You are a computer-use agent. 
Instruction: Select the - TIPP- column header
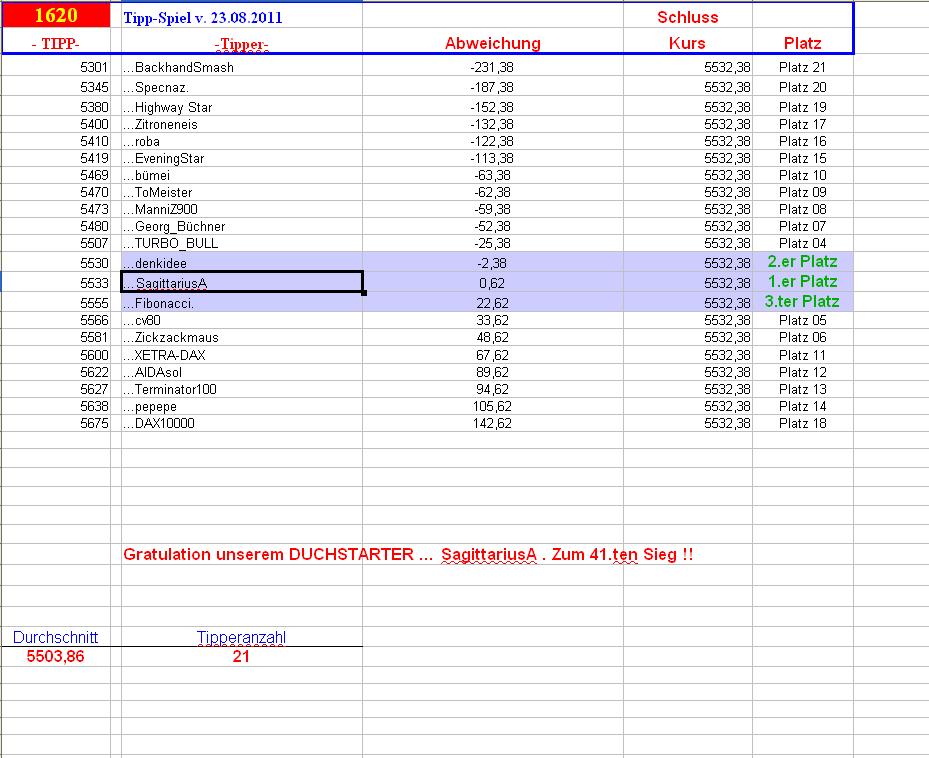pos(56,43)
